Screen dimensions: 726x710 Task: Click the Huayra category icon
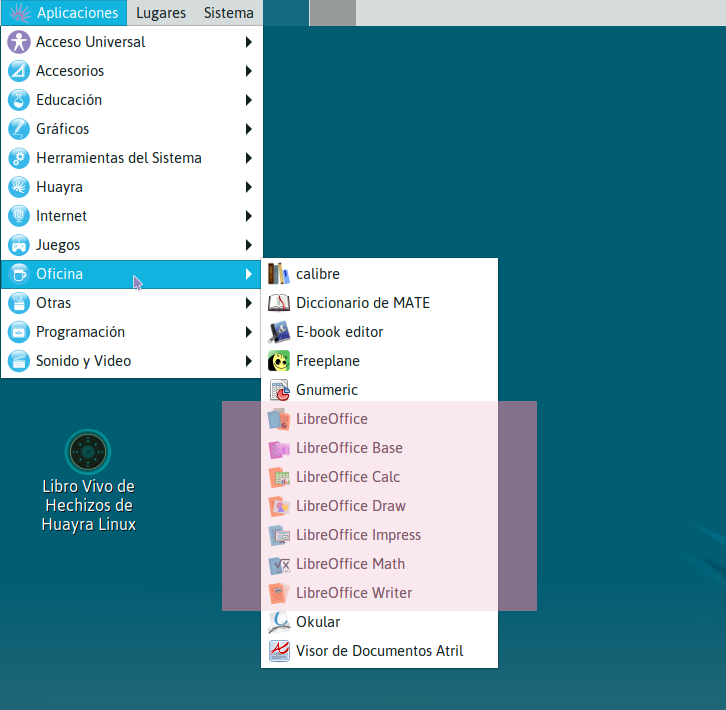click(19, 187)
